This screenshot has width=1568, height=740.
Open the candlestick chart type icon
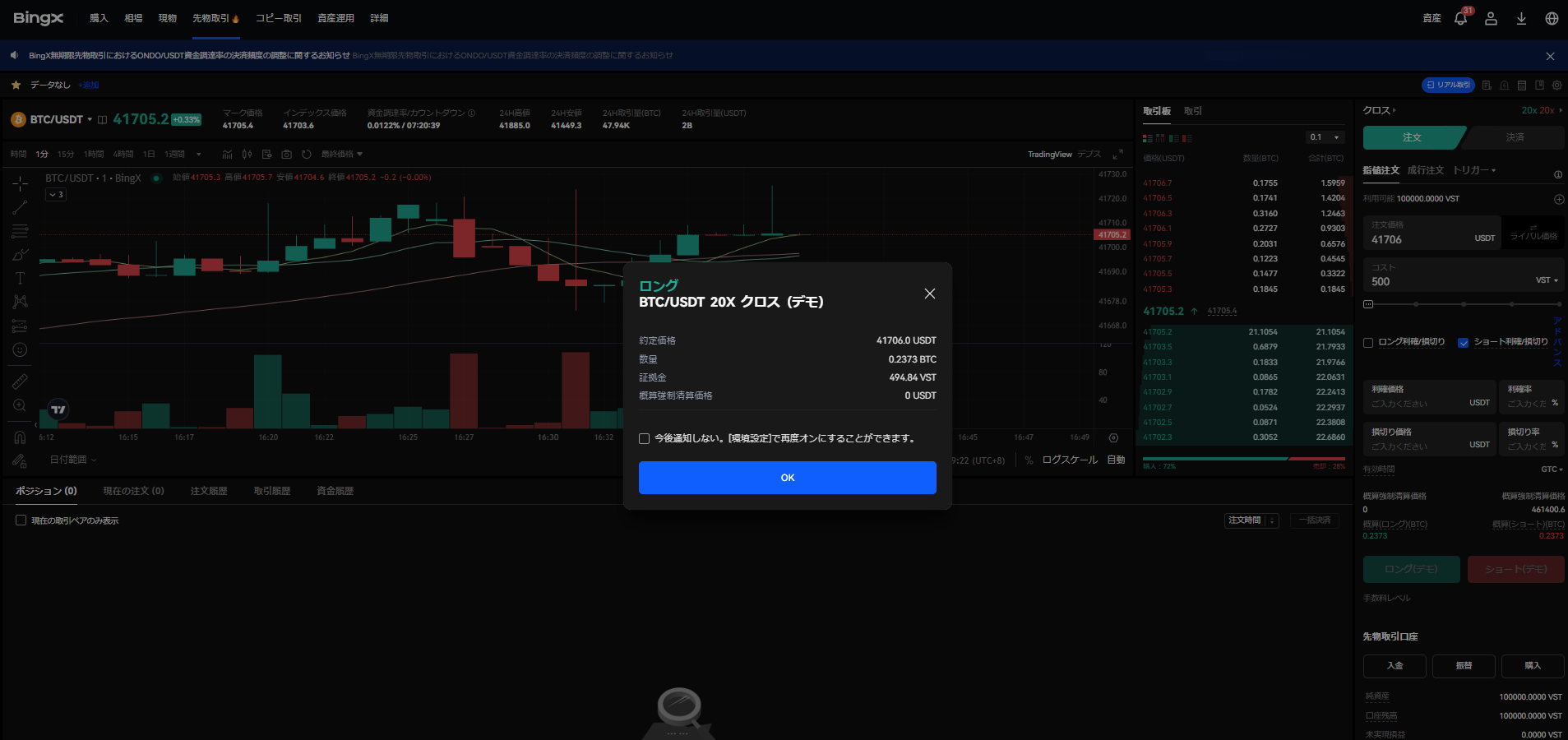247,155
